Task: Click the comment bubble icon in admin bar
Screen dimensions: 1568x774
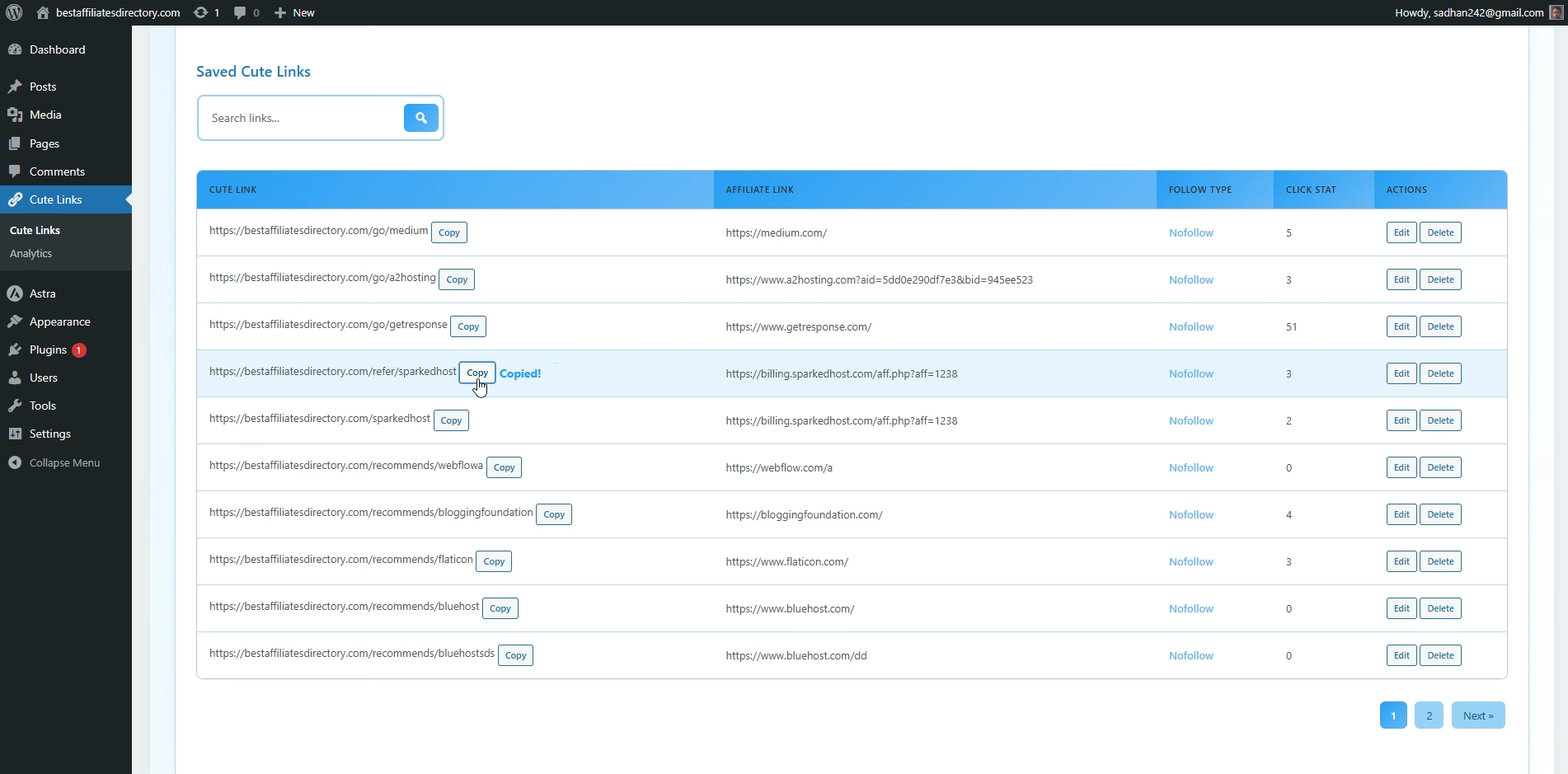Action: pos(242,12)
